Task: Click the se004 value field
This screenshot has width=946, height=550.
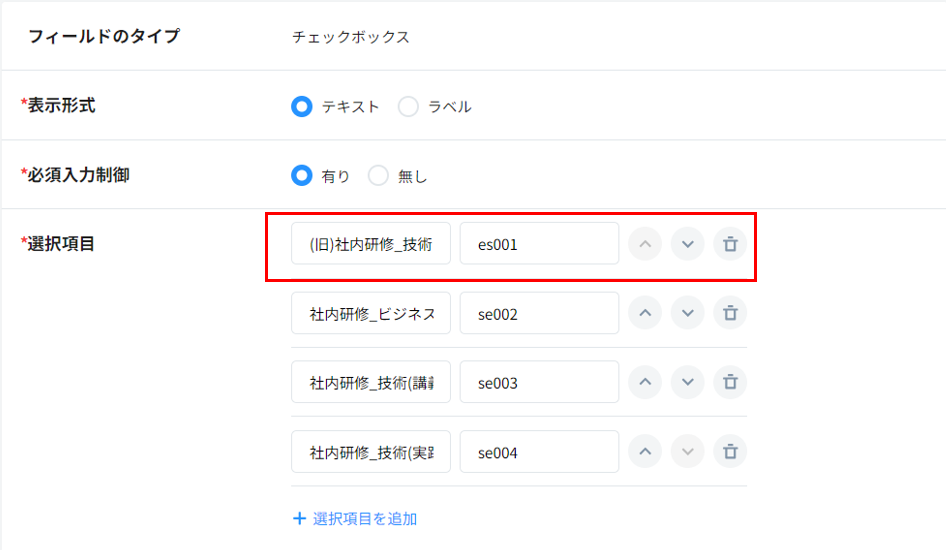Action: pyautogui.click(x=539, y=452)
